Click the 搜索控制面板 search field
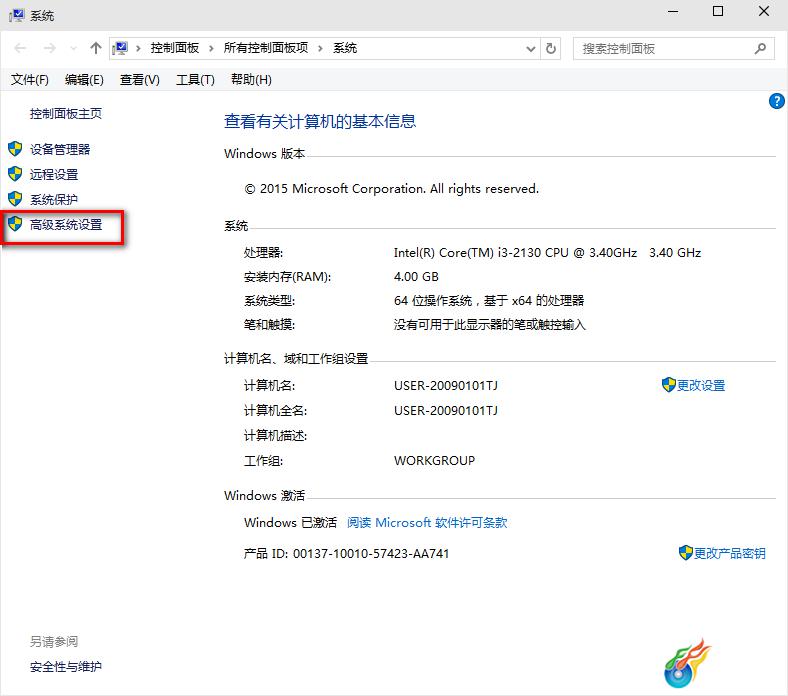Viewport: 788px width, 696px height. tap(673, 49)
